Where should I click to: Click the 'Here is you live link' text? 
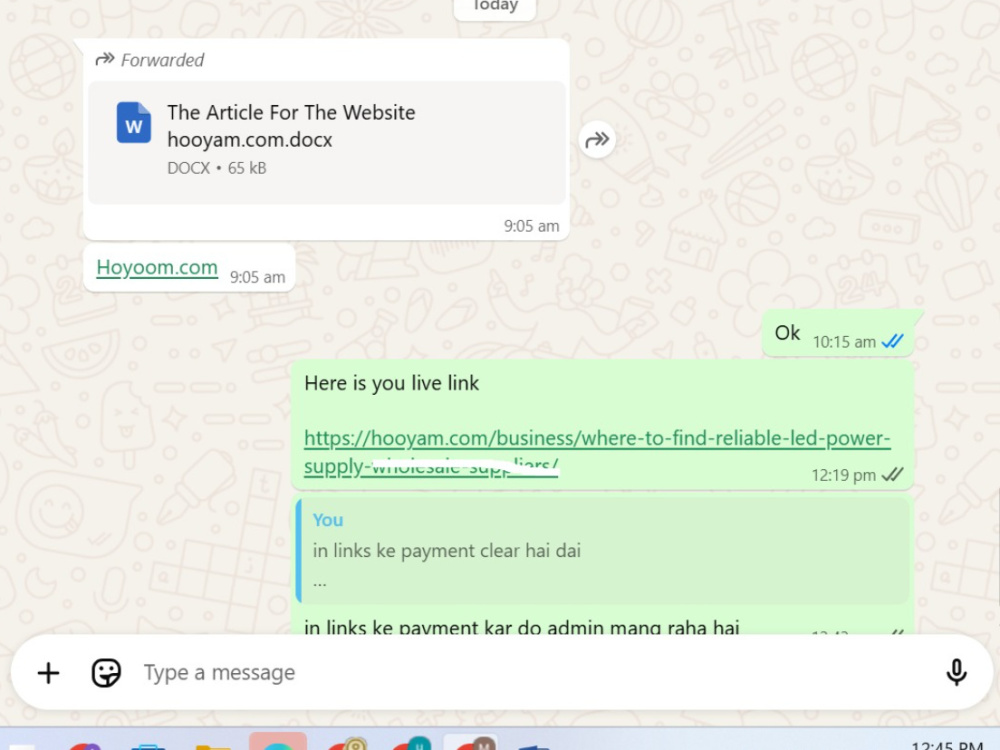[392, 383]
